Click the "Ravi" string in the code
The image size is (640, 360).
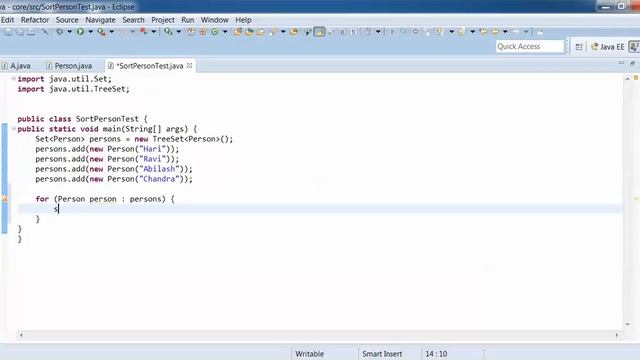click(x=153, y=159)
